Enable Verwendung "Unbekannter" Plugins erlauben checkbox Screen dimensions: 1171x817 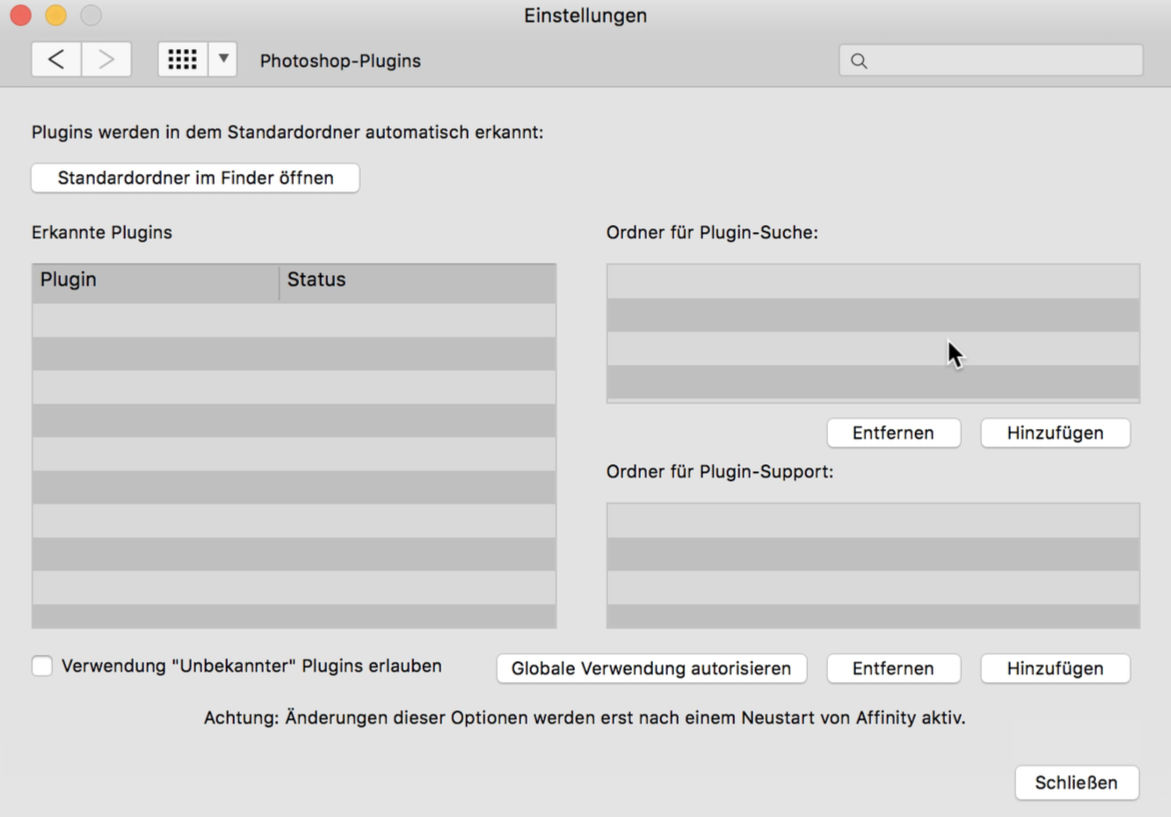tap(42, 665)
